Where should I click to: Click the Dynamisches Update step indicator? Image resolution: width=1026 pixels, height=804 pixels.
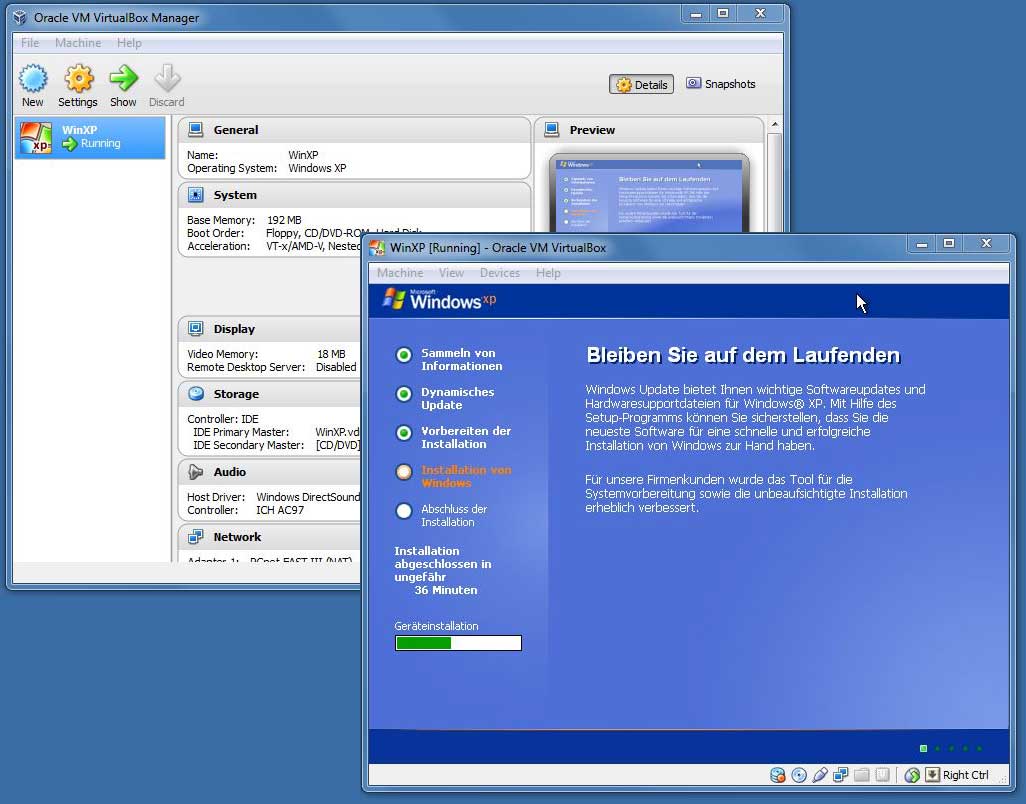404,394
